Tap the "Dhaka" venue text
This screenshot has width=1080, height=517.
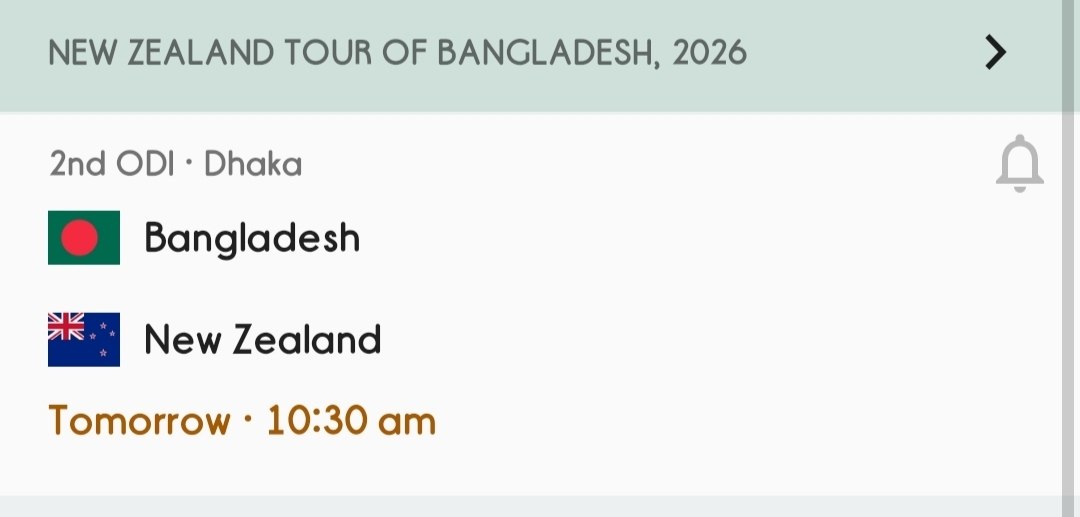(253, 164)
